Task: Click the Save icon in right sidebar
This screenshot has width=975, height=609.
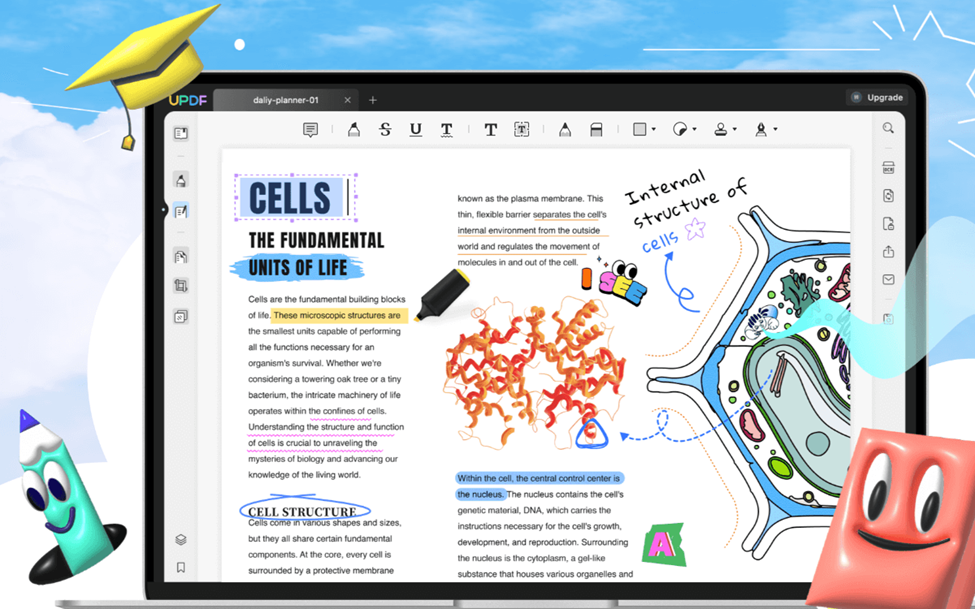Action: pos(889,318)
